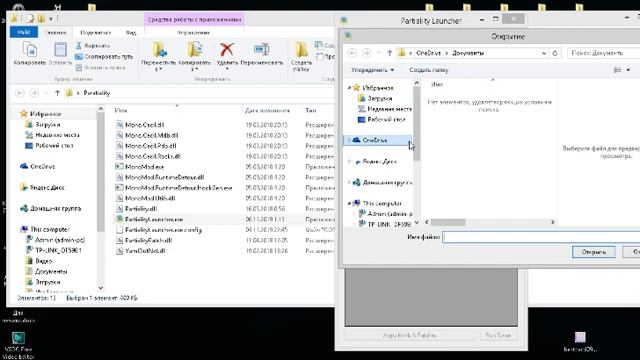
Task: Select PartialityLauncher.exe in the file list
Action: [x=154, y=219]
